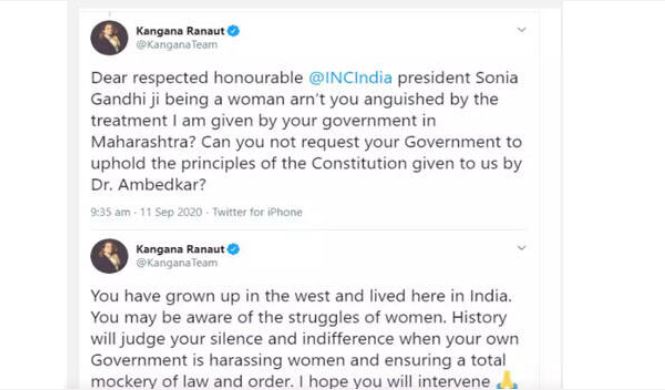Click the 11 Sep 2020 date
This screenshot has width=665, height=390.
point(171,212)
